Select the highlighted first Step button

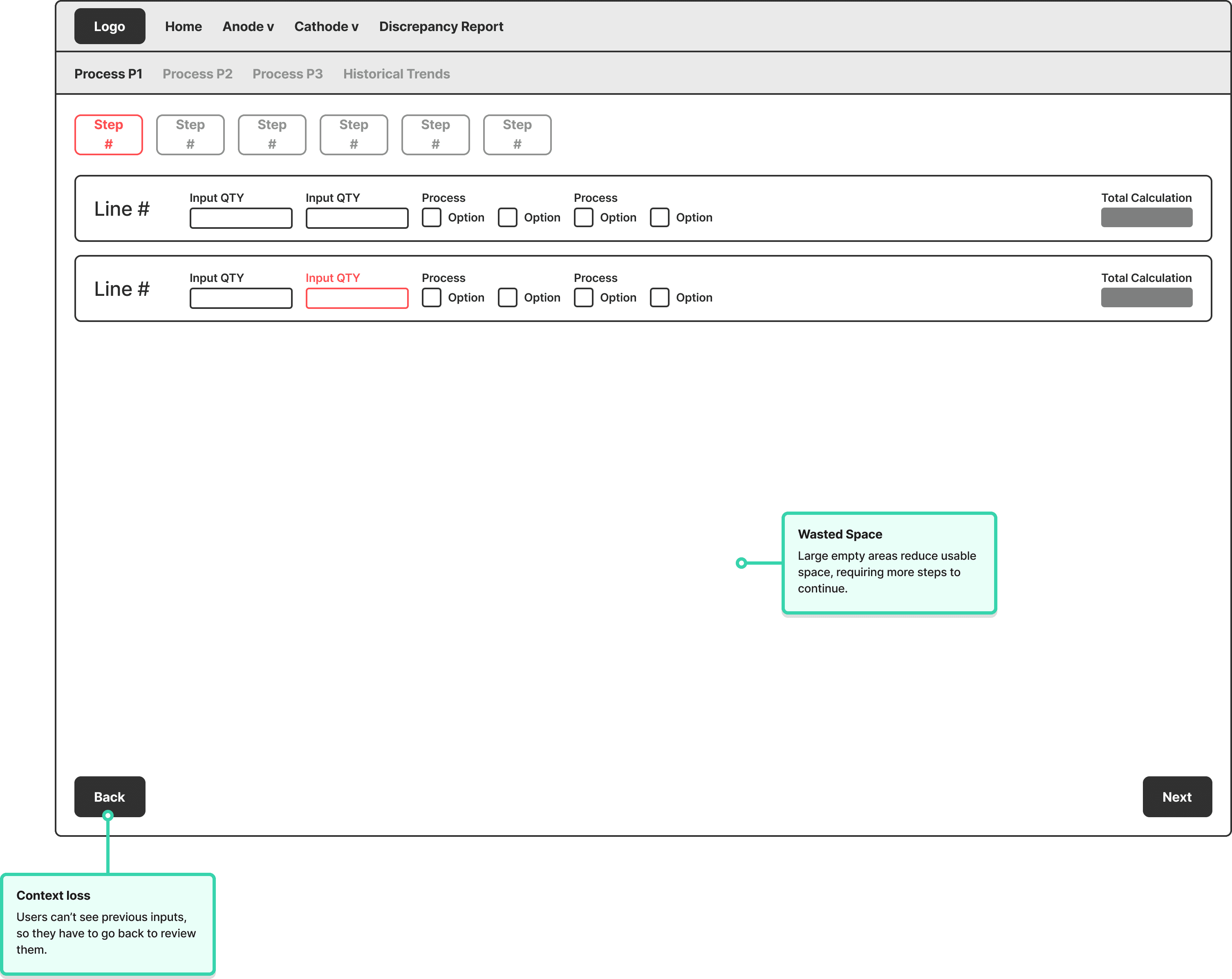point(109,135)
